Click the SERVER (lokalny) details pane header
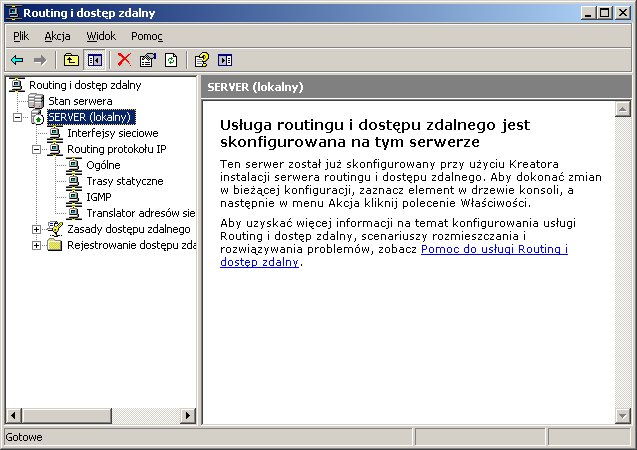The image size is (637, 450). tap(416, 87)
